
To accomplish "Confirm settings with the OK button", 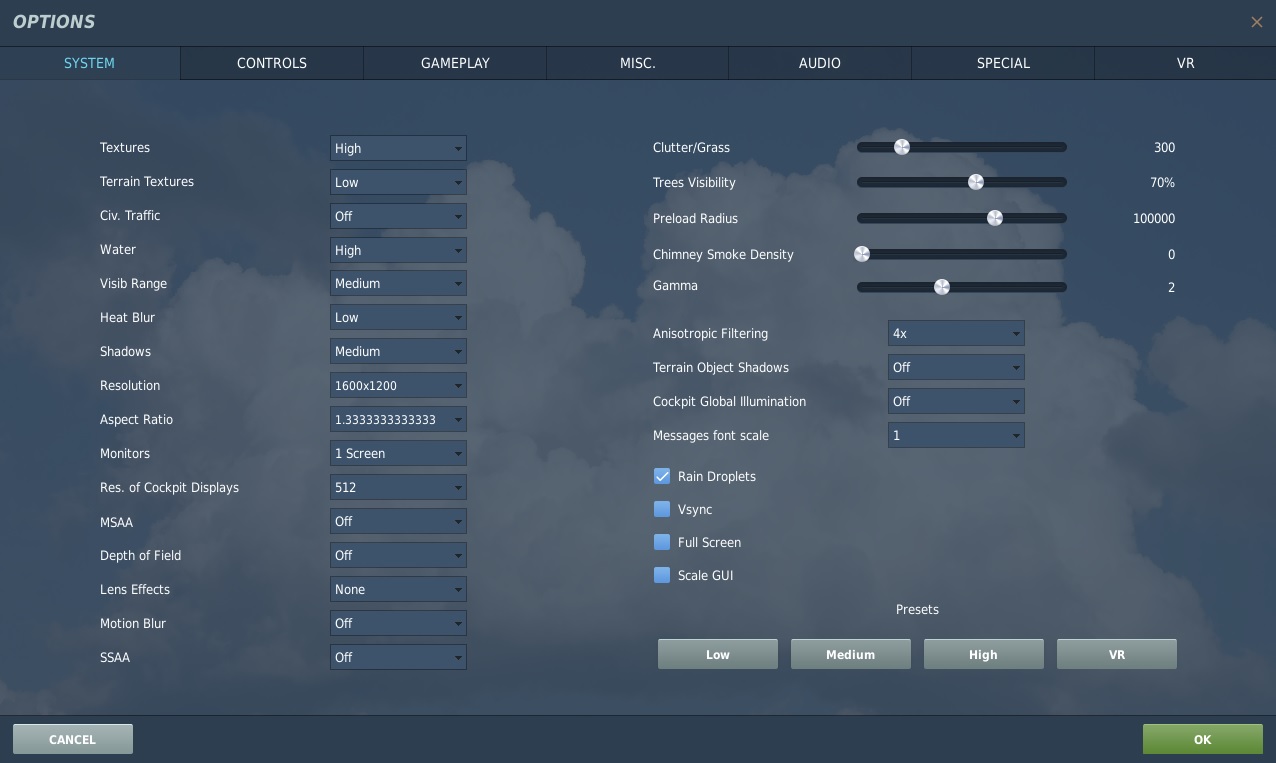I will click(x=1203, y=739).
